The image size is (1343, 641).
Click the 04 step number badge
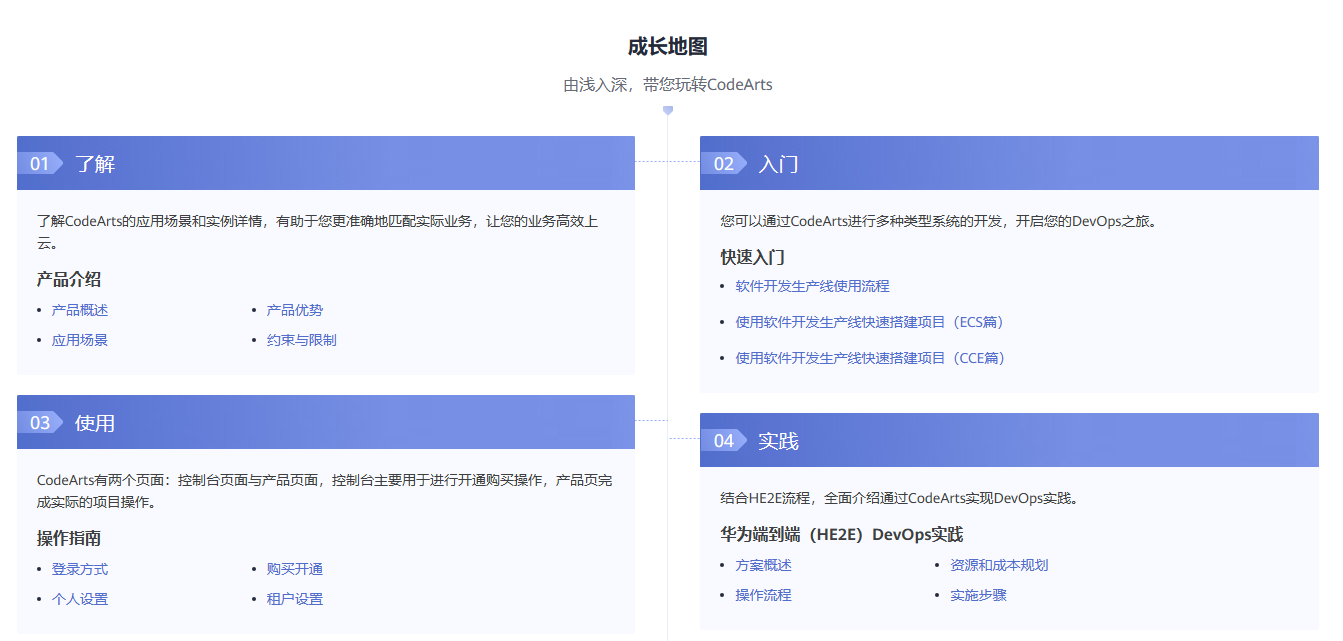(724, 440)
